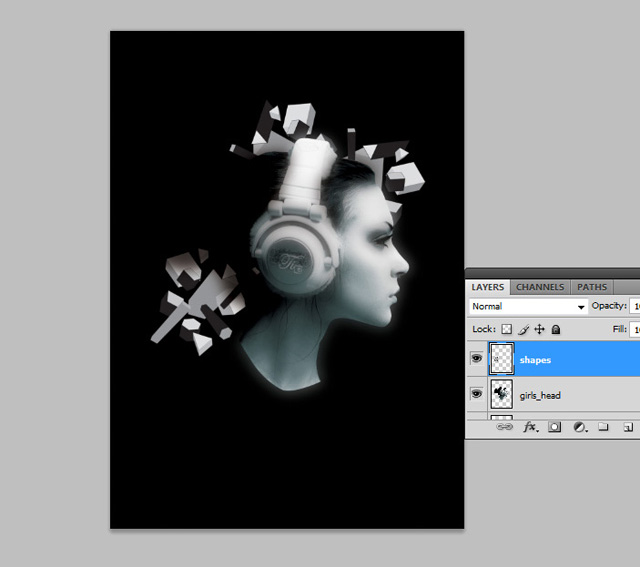The width and height of the screenshot is (640, 567).
Task: Switch to the Paths tab
Action: coord(592,287)
